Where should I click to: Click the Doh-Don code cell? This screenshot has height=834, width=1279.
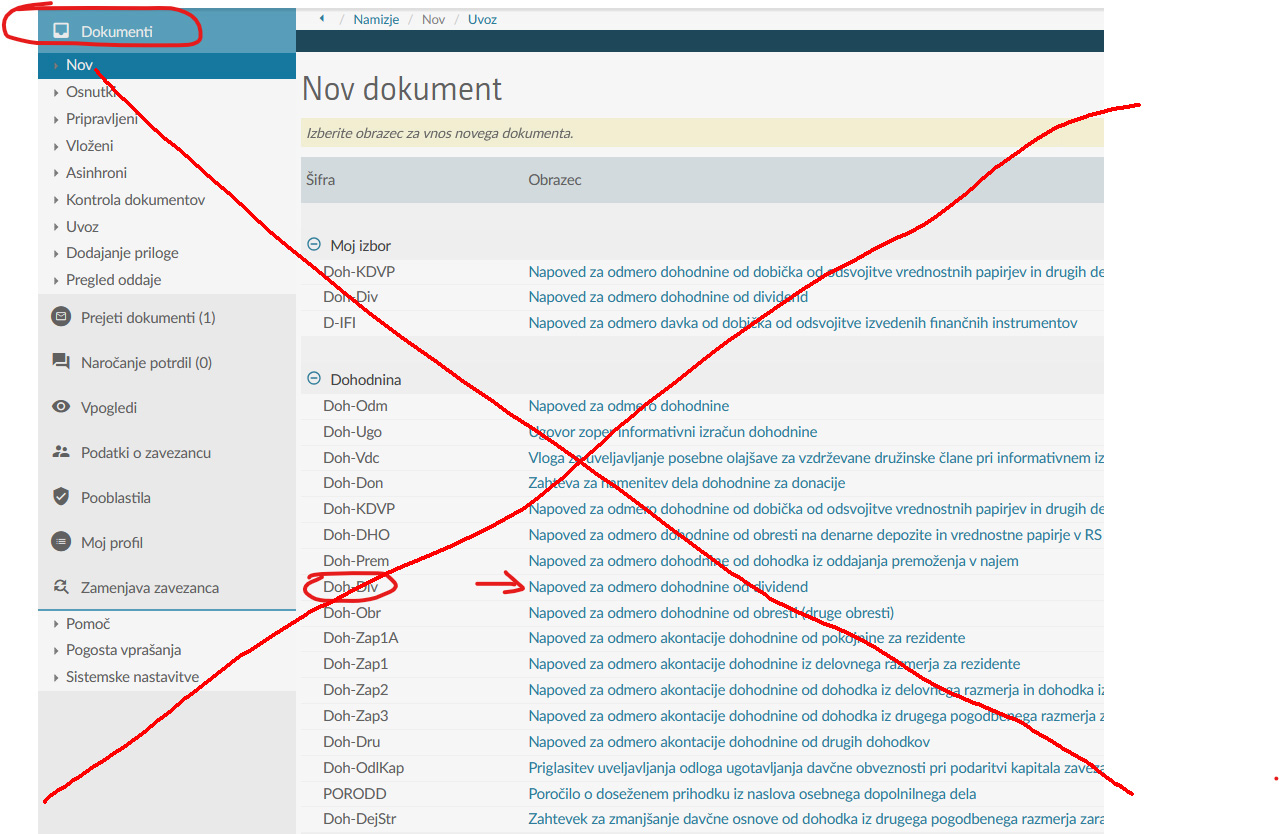[x=353, y=483]
